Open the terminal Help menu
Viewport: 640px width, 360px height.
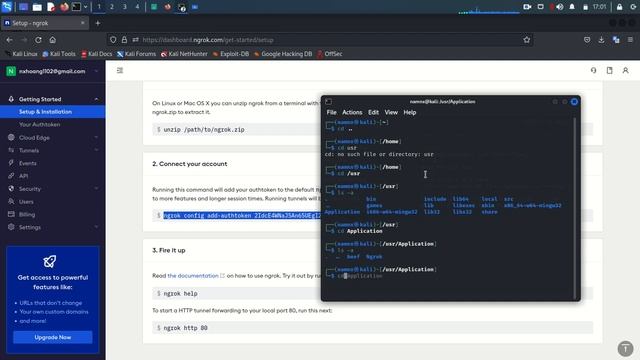coord(410,112)
